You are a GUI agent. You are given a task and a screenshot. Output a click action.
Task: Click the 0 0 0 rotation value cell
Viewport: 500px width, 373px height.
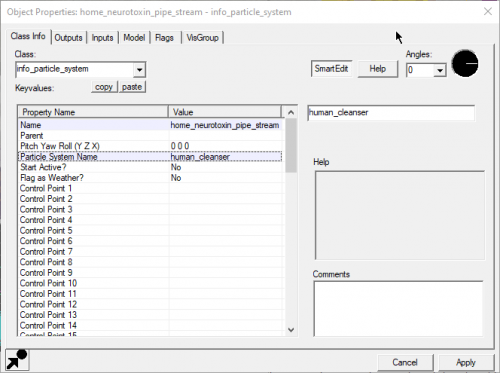(x=225, y=146)
